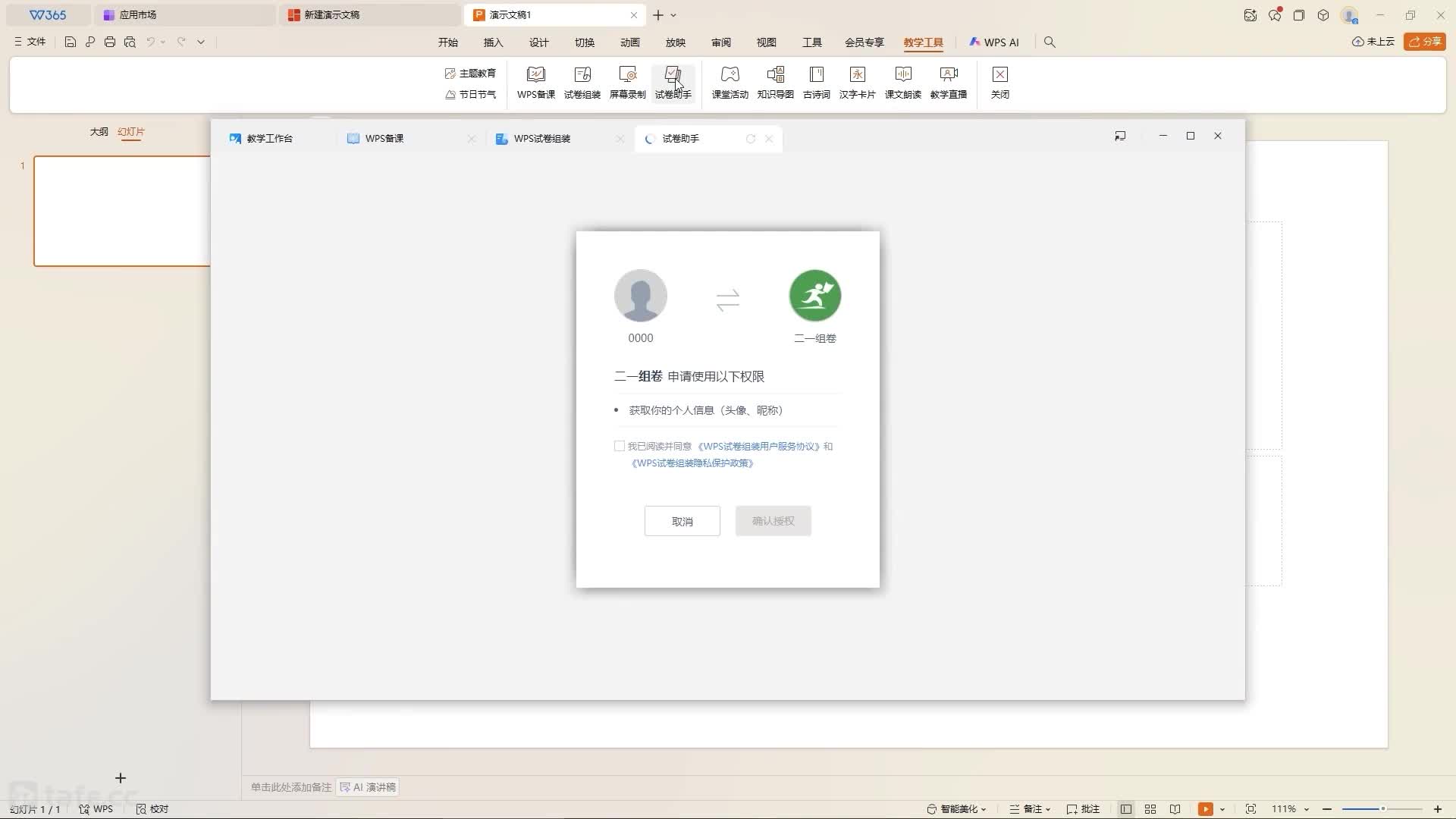The height and width of the screenshot is (819, 1456).
Task: Switch to the 设计 ribbon tab
Action: coord(539,42)
